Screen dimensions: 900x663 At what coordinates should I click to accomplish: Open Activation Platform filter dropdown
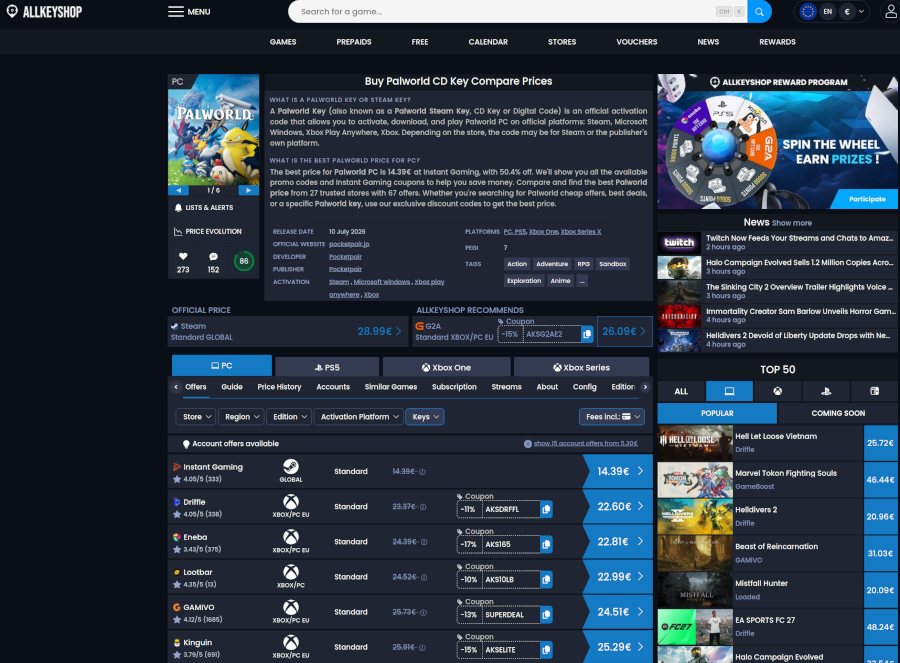[x=359, y=417]
